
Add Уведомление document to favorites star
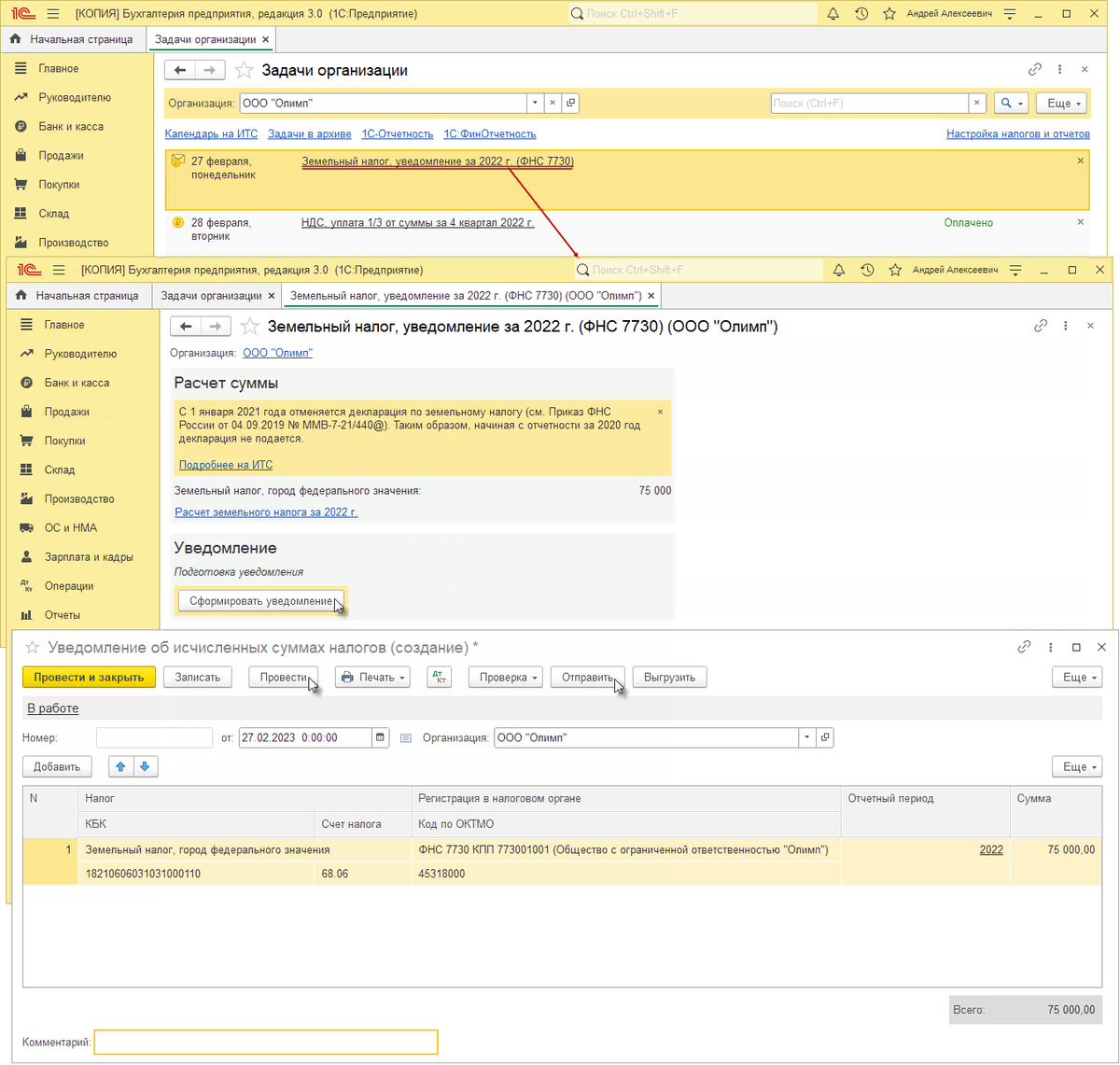(x=32, y=647)
